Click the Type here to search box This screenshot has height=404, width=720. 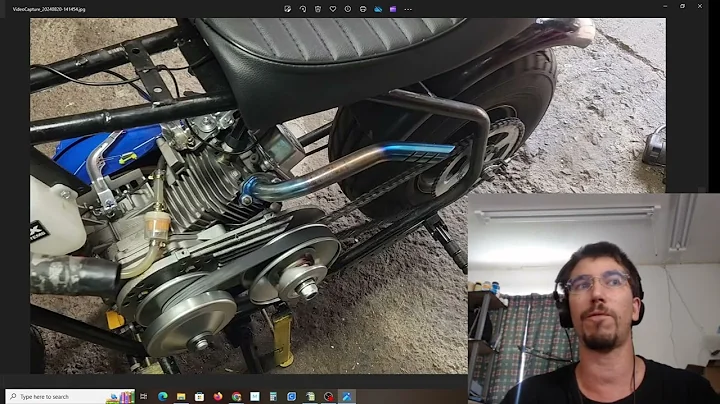(x=70, y=396)
